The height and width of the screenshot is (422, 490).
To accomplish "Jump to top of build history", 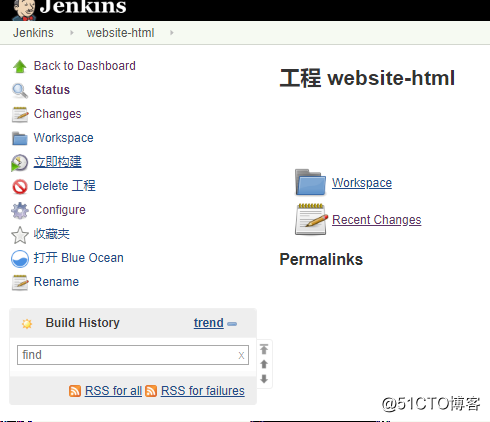I will [x=264, y=349].
